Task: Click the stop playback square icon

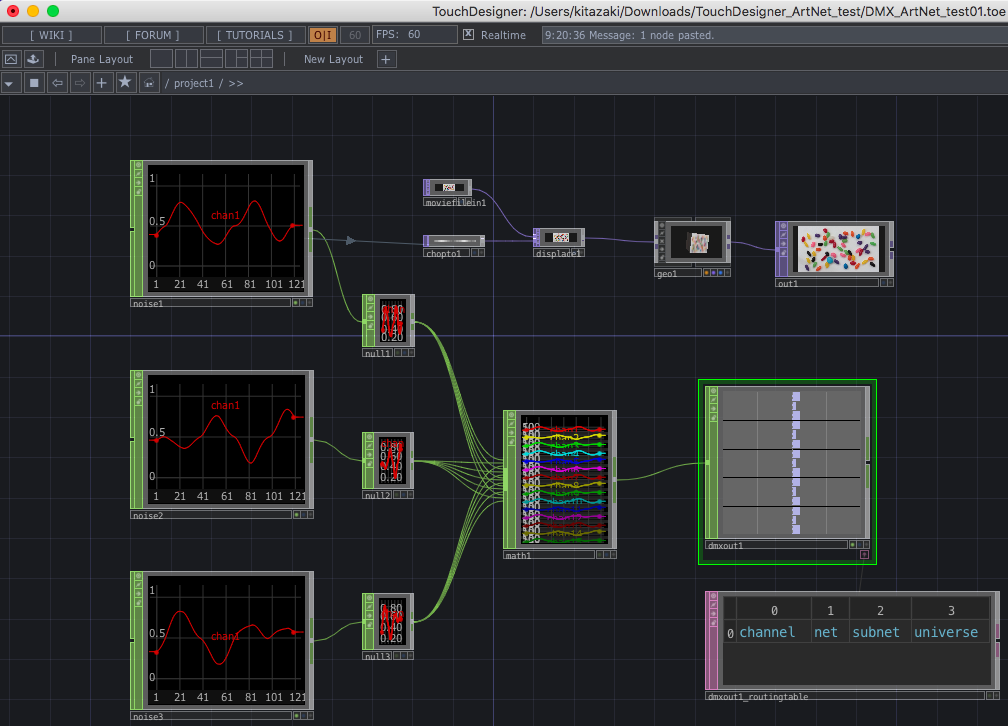Action: click(x=33, y=83)
